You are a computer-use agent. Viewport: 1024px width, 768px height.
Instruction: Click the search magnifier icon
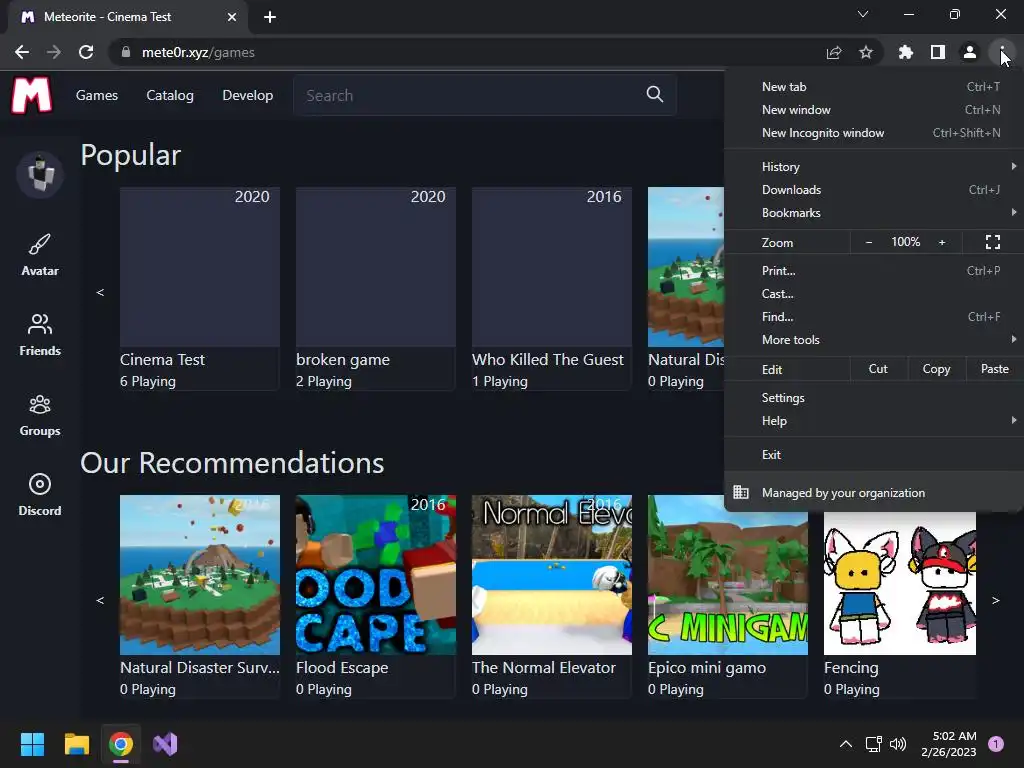click(654, 95)
